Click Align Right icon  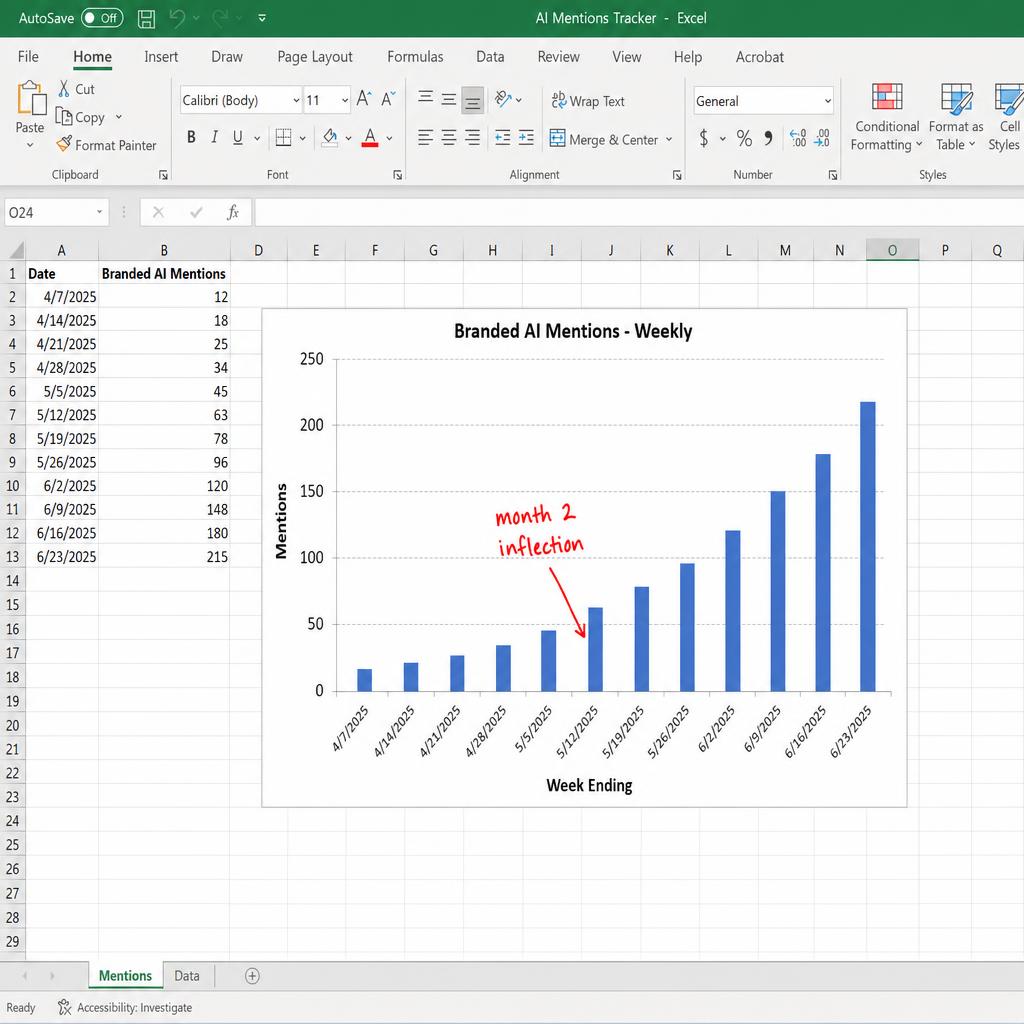tap(472, 138)
